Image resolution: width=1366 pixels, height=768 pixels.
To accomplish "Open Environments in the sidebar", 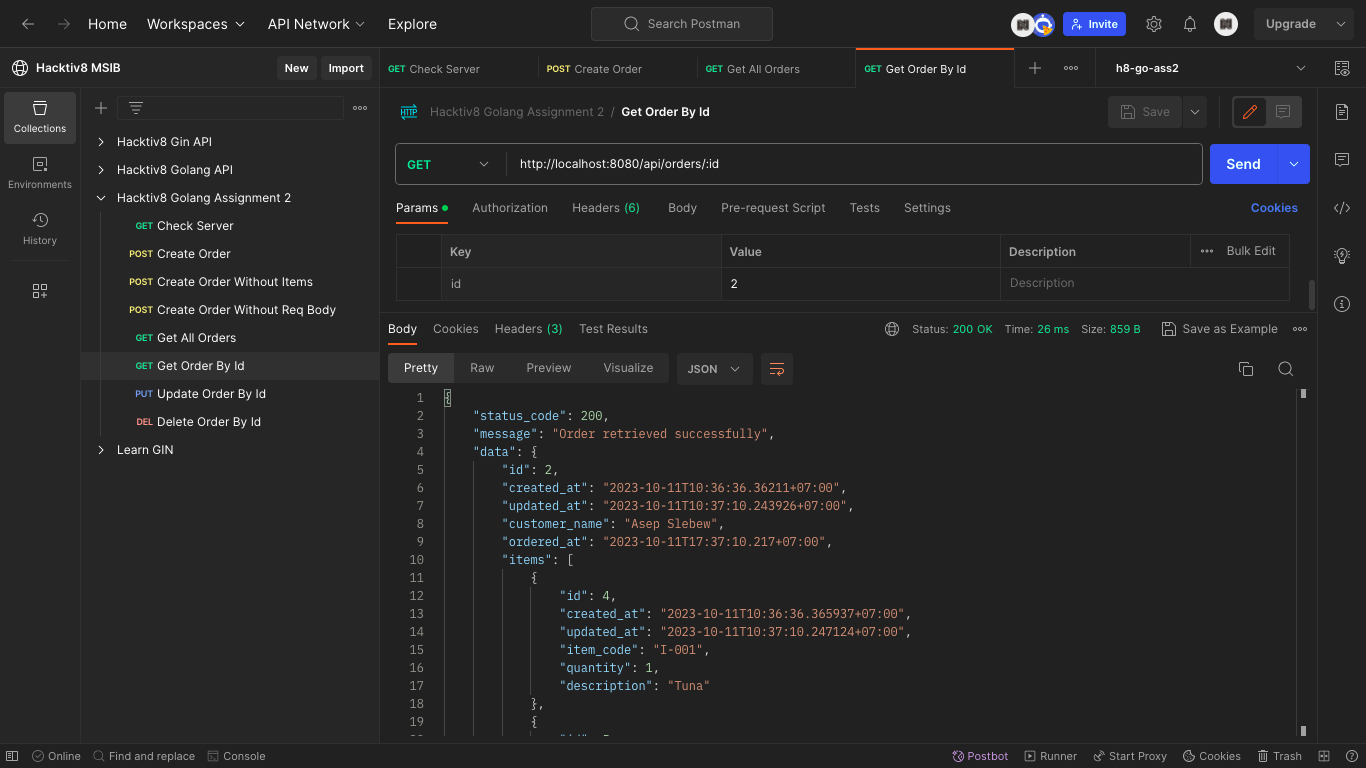I will tap(40, 173).
